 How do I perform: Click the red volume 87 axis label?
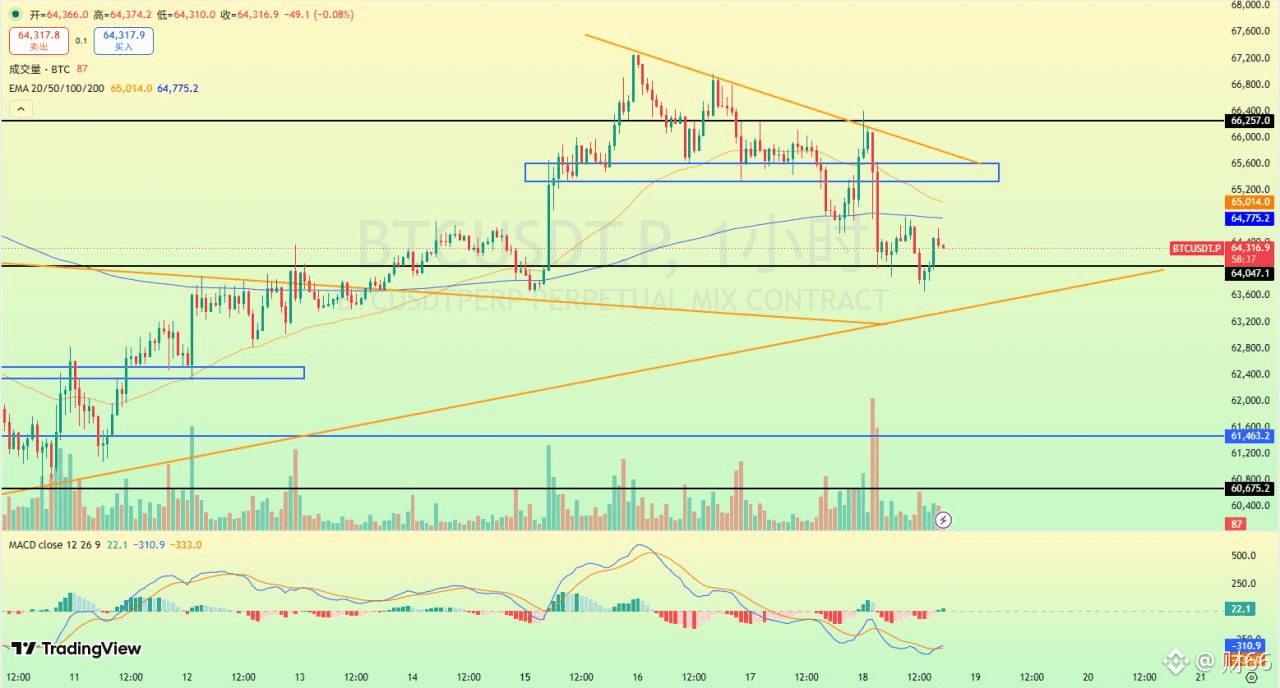(1237, 525)
